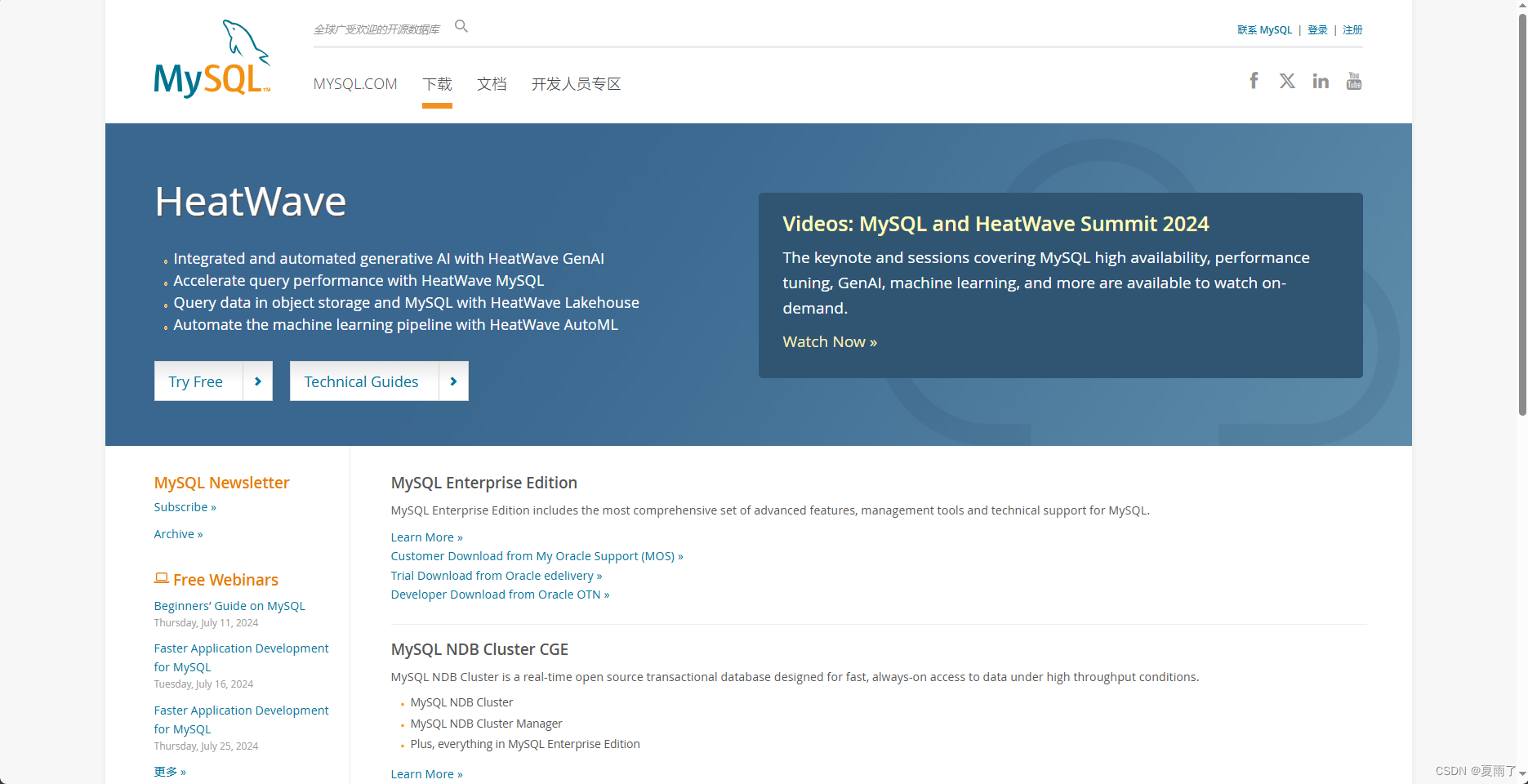Click the page vertical scrollbar thumb
Viewport: 1528px width, 784px height.
pos(1522,214)
